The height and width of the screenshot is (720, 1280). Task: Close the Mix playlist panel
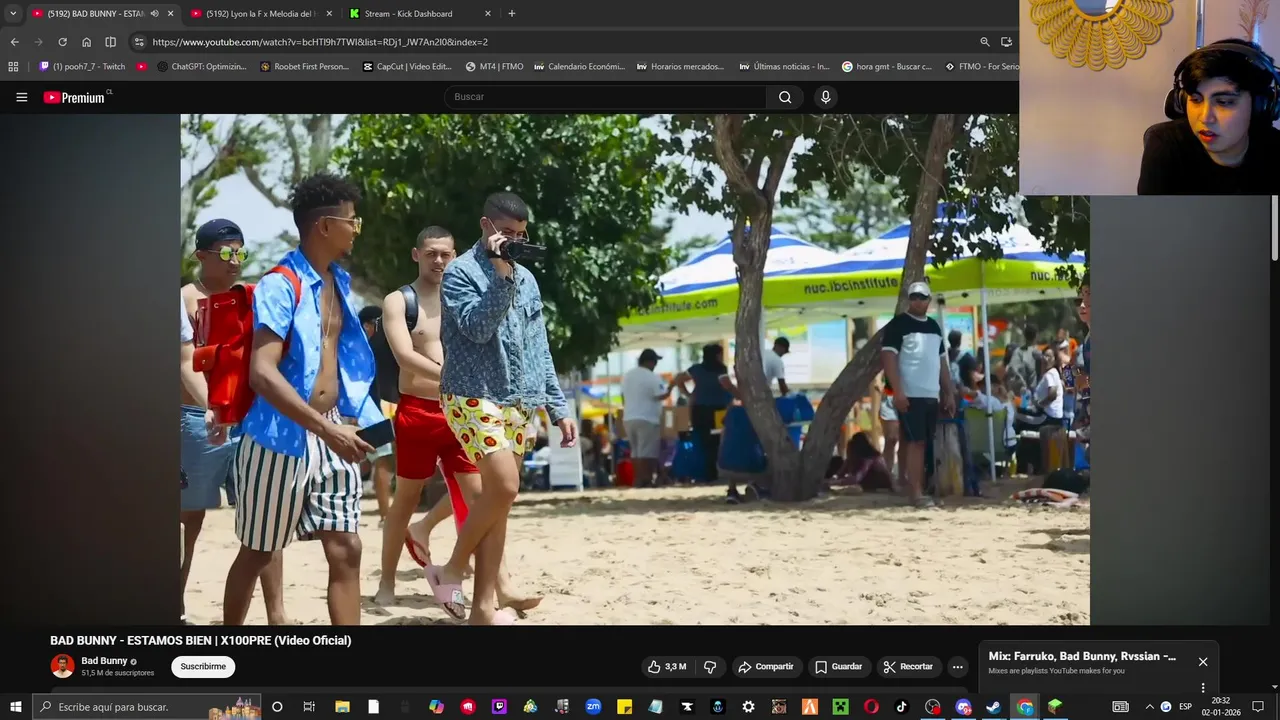tap(1203, 662)
